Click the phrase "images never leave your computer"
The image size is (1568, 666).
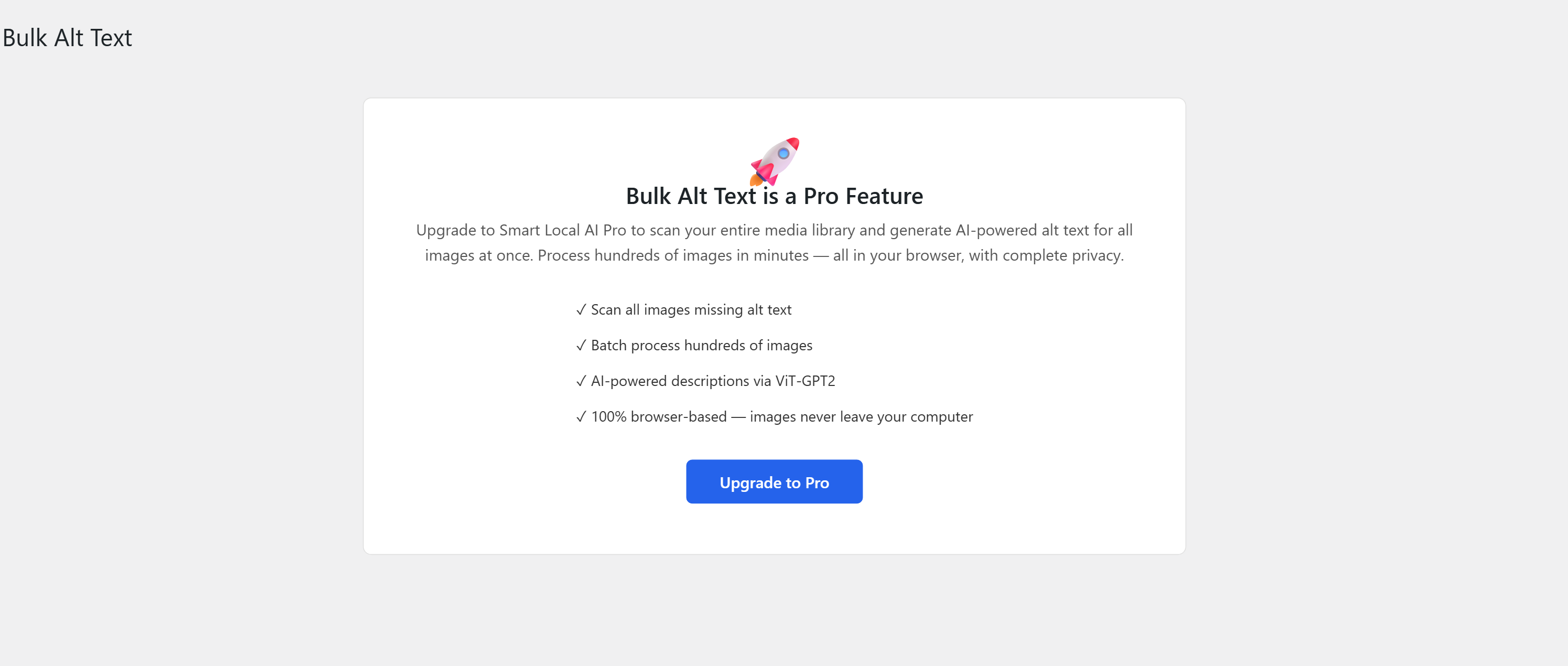click(861, 417)
